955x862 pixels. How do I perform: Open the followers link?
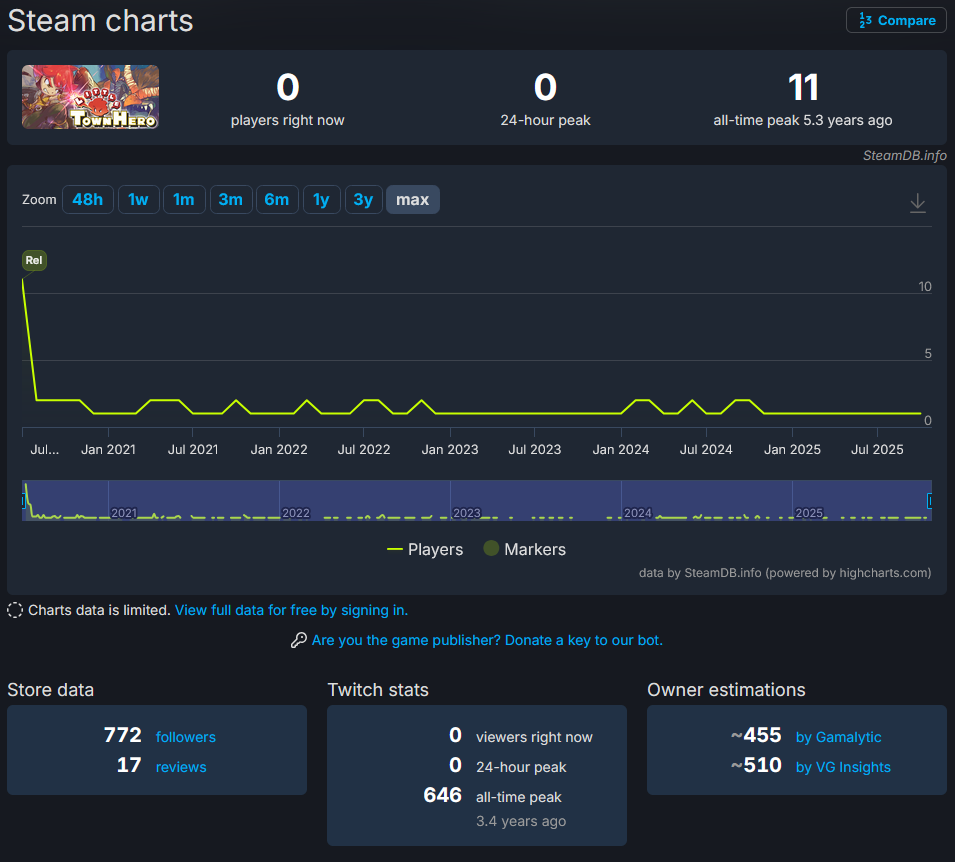(186, 737)
